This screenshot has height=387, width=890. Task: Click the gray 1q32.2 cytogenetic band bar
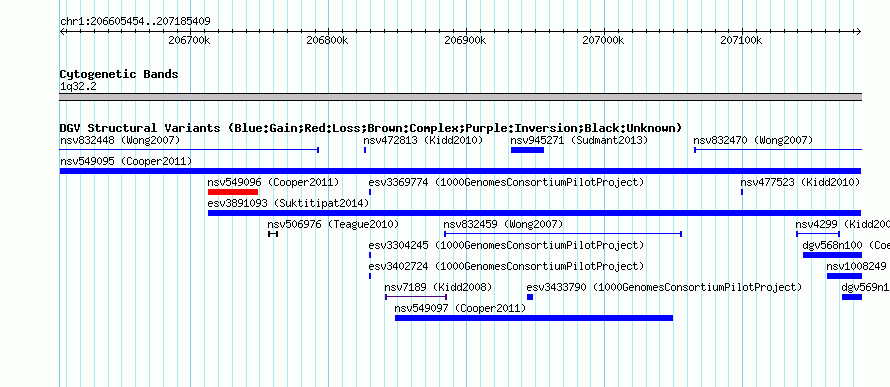[460, 97]
